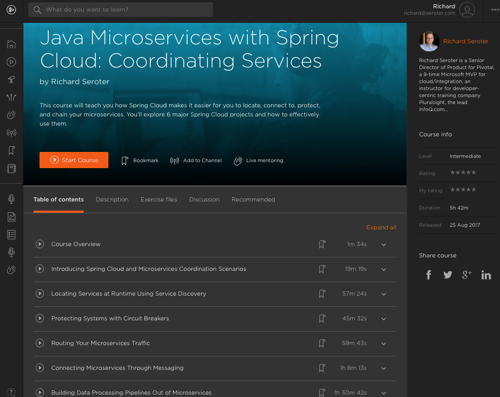Image resolution: width=500 pixels, height=397 pixels.
Task: Play the Course Overview module
Action: pos(40,244)
